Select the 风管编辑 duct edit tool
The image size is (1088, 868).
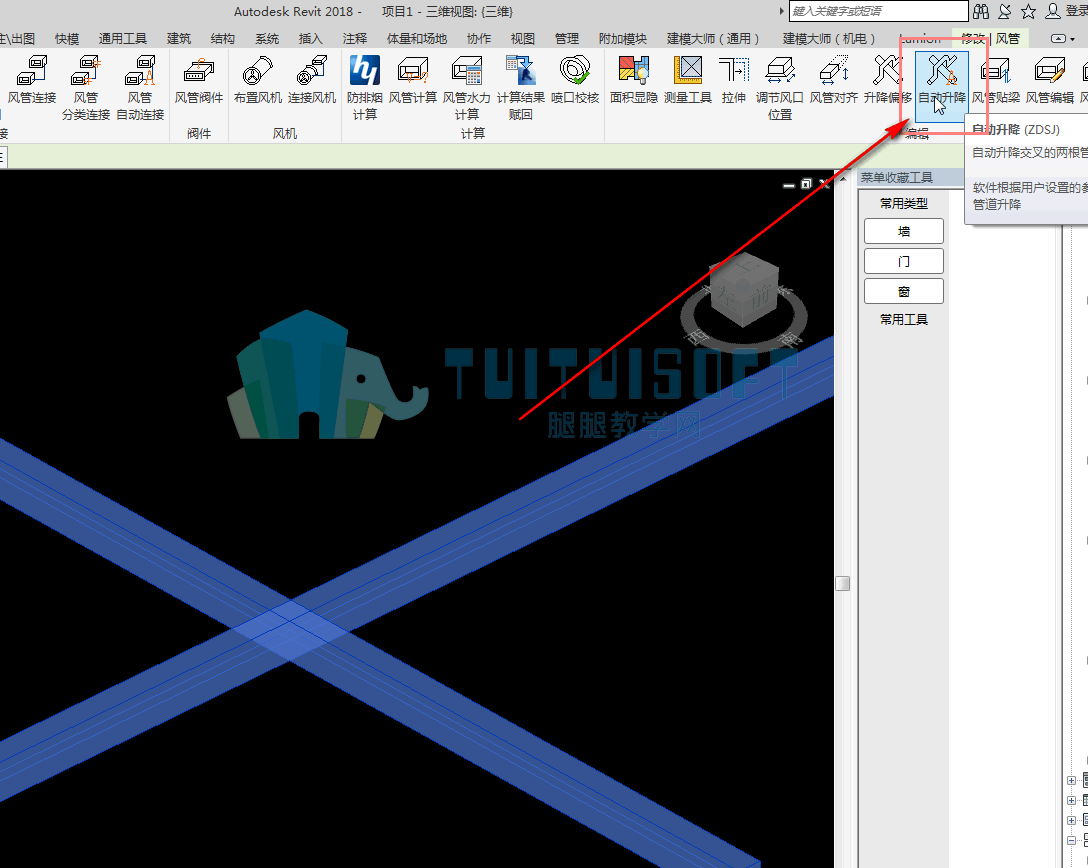tap(1050, 80)
